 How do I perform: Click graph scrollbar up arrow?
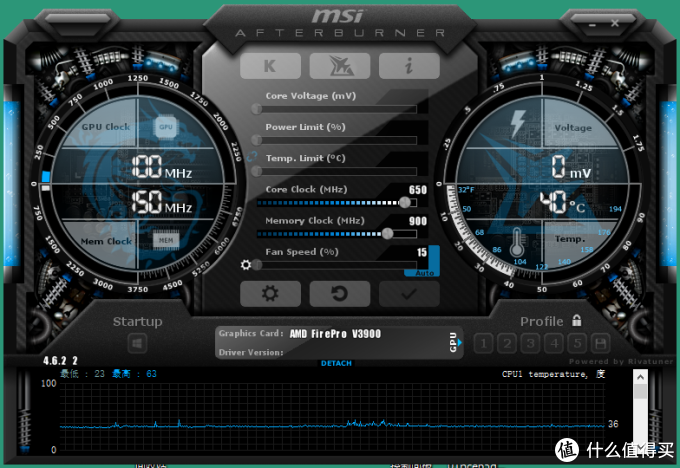click(x=640, y=377)
